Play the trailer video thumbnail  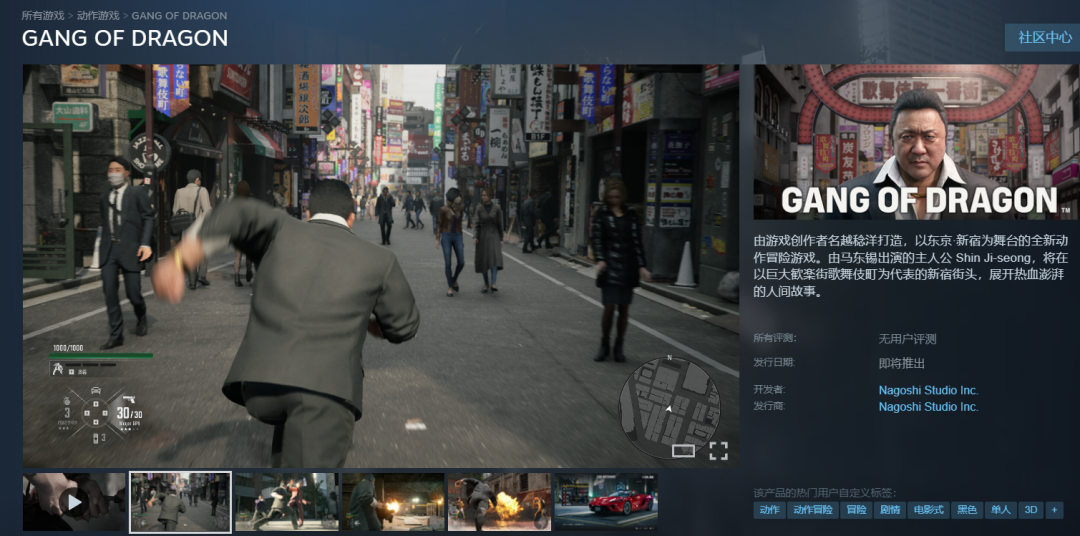[75, 501]
